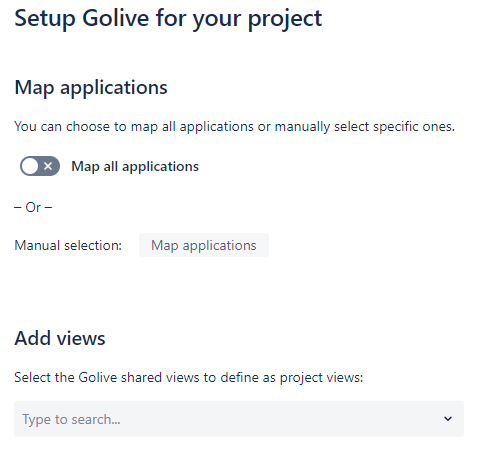The image size is (483, 453).
Task: Open manual selection via Map applications
Action: pyautogui.click(x=204, y=245)
